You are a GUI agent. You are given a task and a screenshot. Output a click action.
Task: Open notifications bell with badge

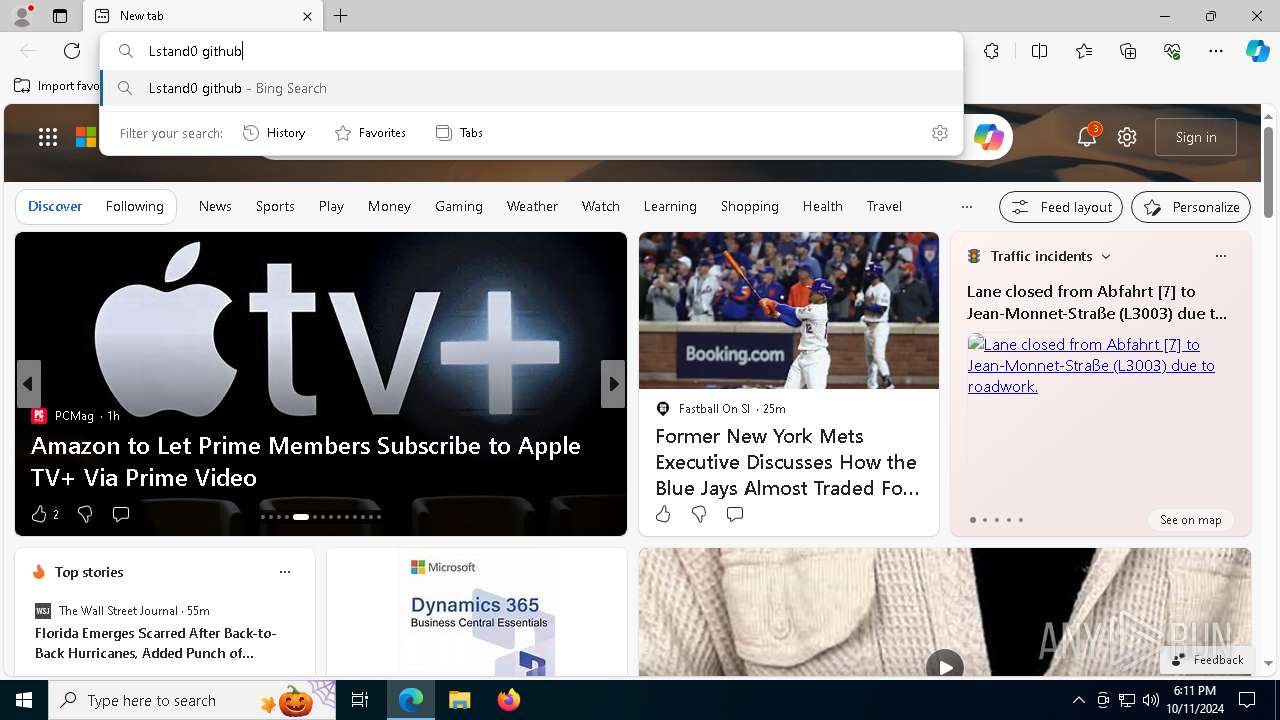tap(1087, 137)
